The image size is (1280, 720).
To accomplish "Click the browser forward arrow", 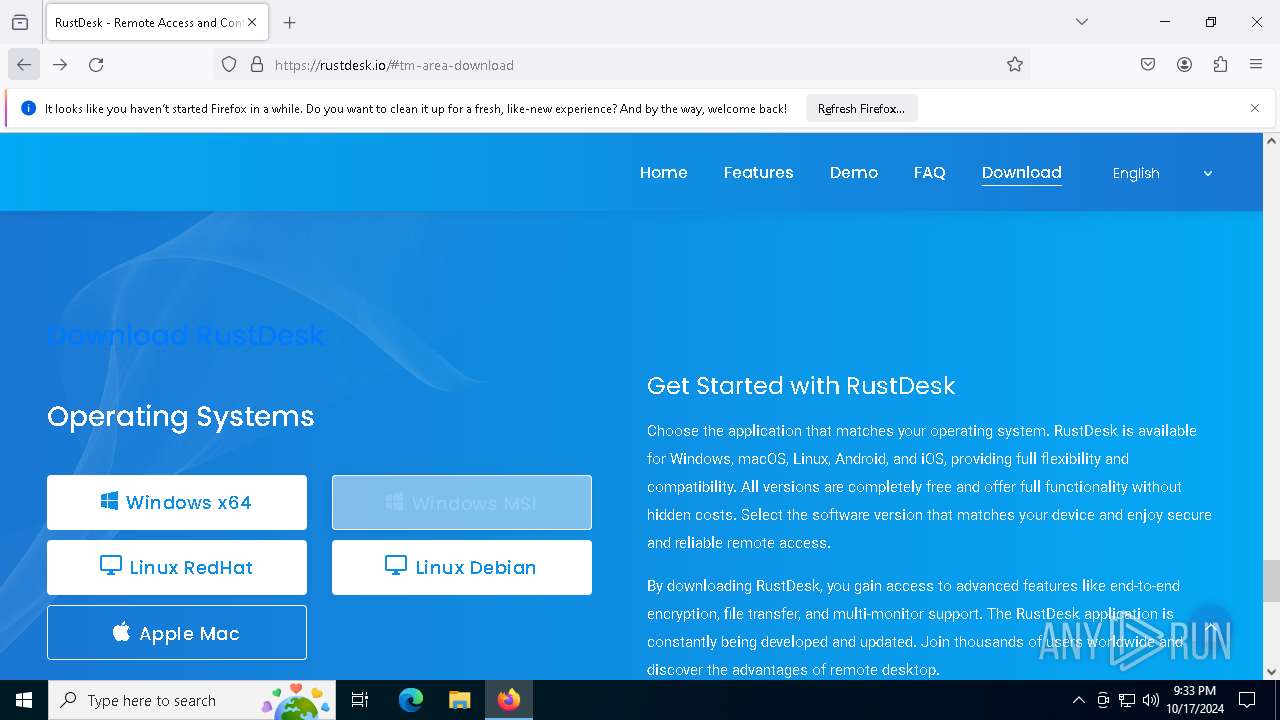I will [x=60, y=64].
